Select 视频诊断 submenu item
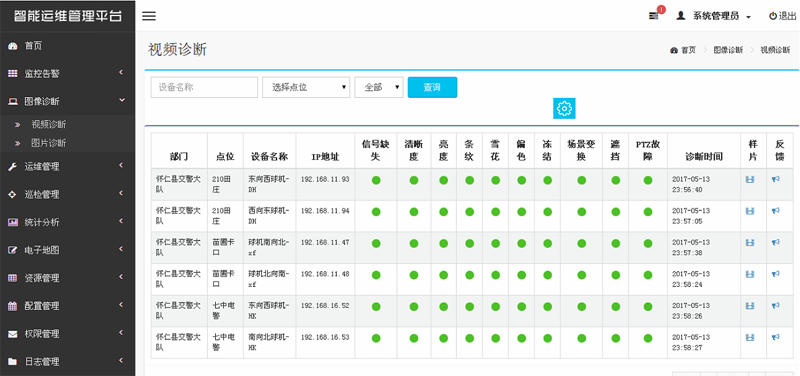The height and width of the screenshot is (376, 800). tap(48, 124)
